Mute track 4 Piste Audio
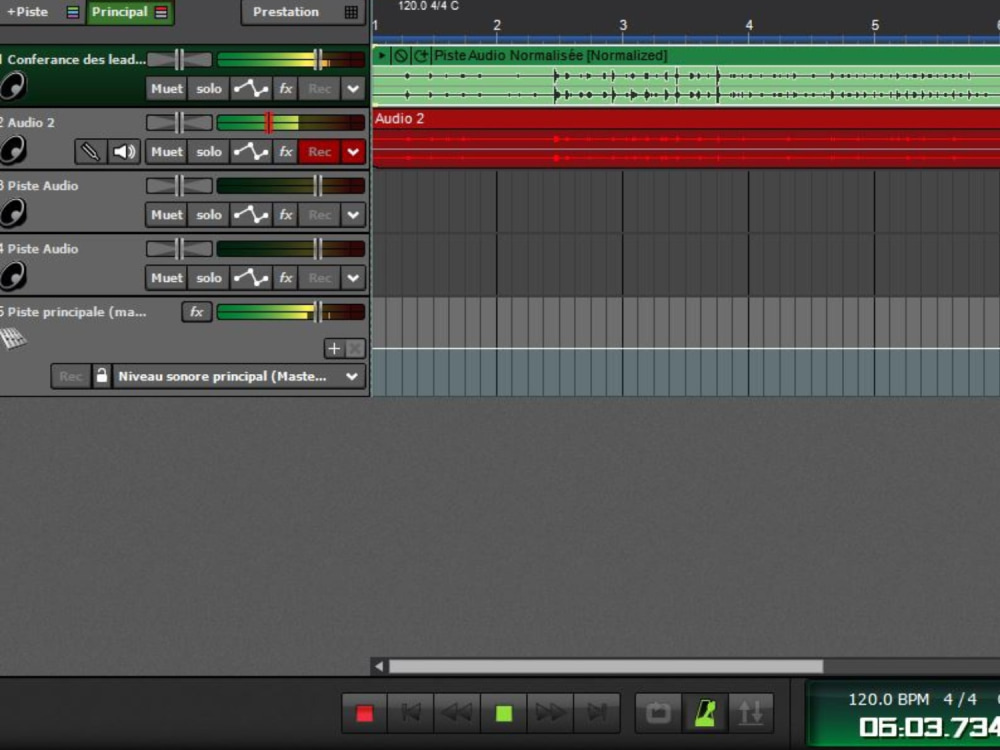This screenshot has width=1000, height=750. [x=166, y=278]
